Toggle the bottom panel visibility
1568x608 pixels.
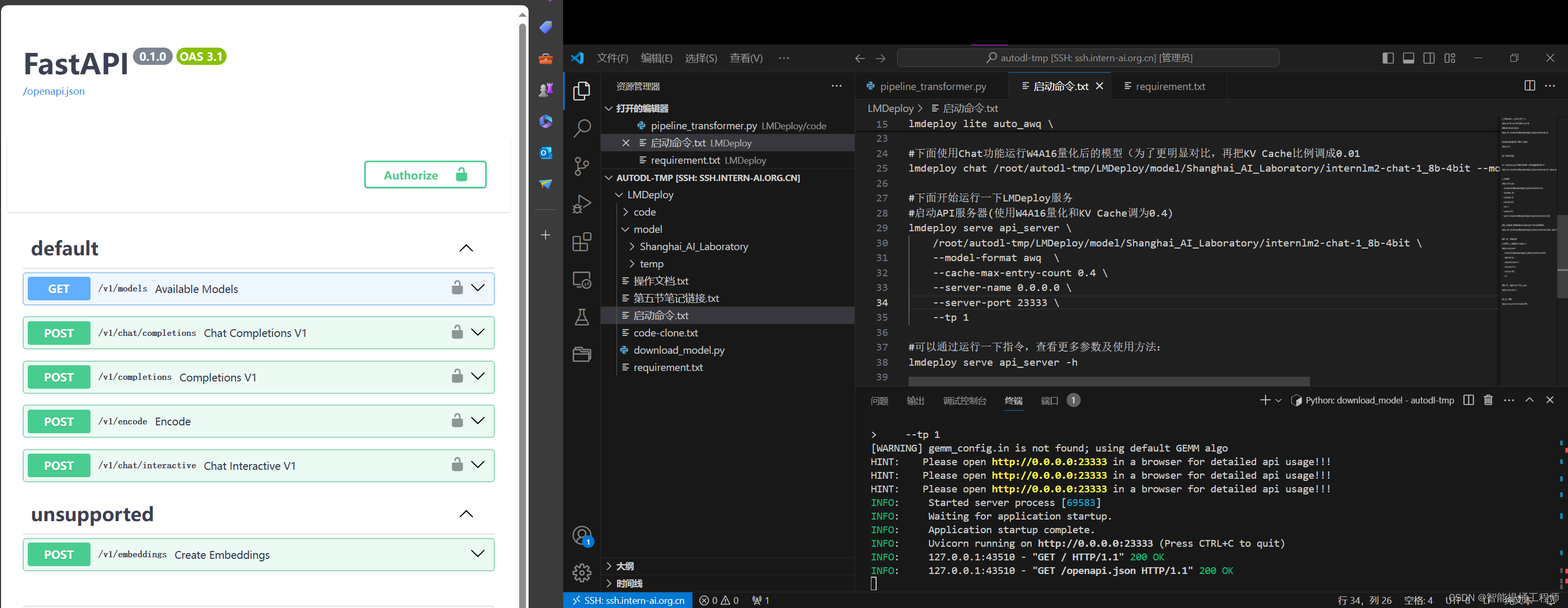click(x=1408, y=58)
